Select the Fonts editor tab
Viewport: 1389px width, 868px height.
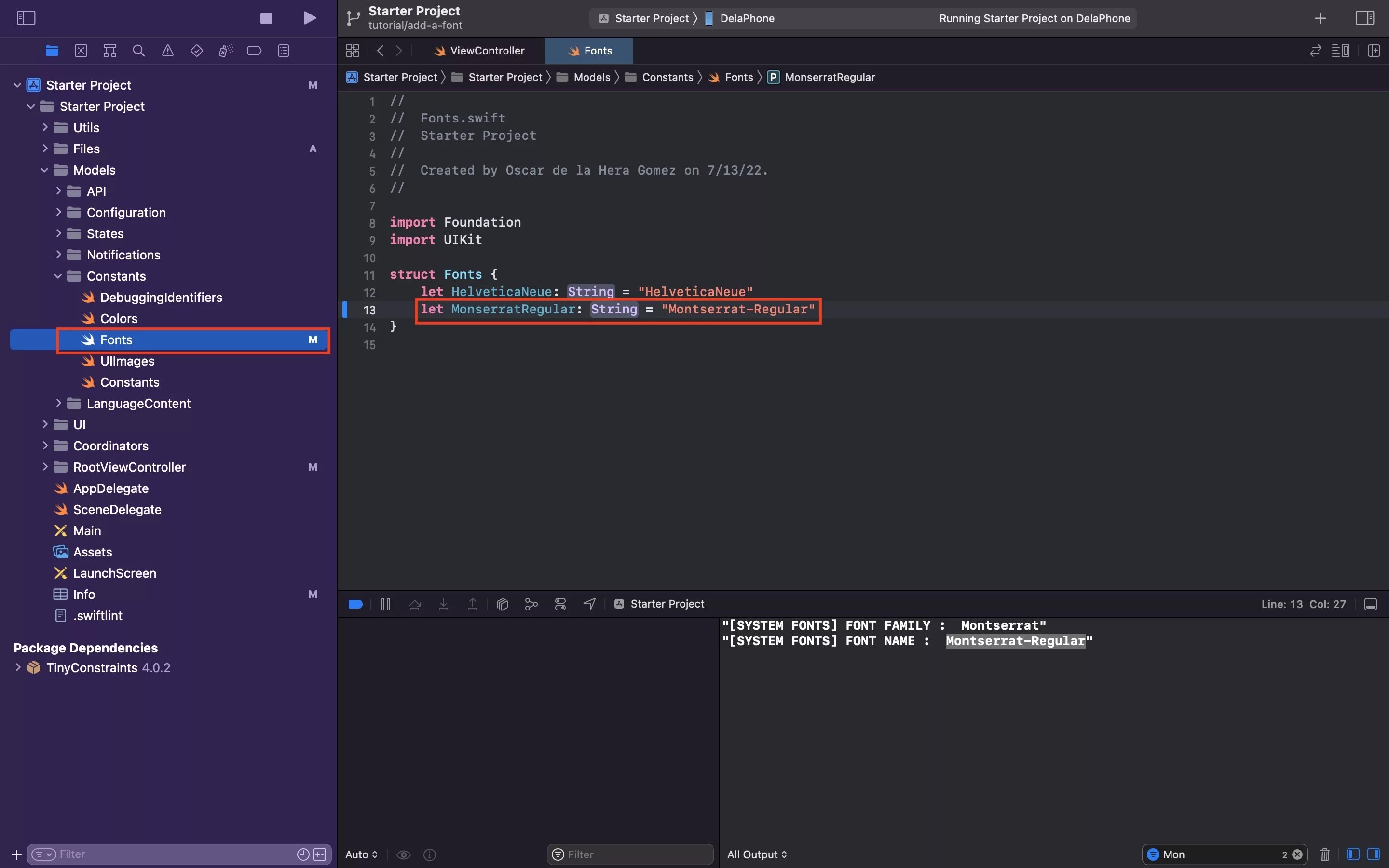[589, 51]
